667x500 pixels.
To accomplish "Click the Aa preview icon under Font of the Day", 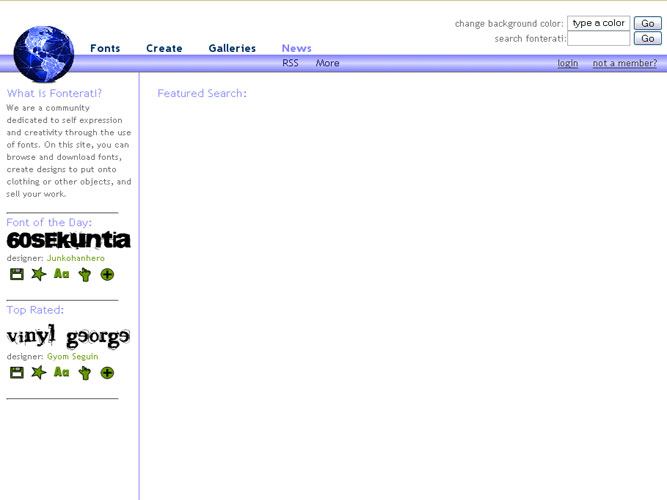I will 62,274.
